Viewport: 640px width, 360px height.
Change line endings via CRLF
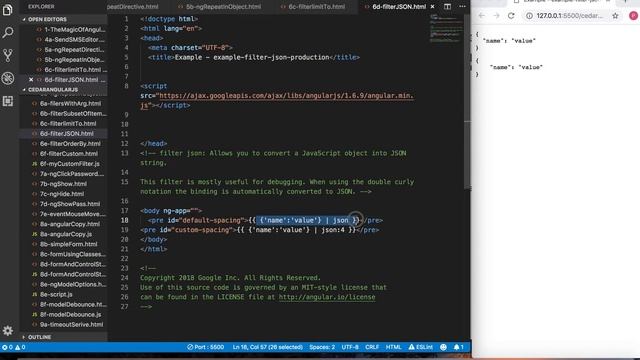[372, 347]
